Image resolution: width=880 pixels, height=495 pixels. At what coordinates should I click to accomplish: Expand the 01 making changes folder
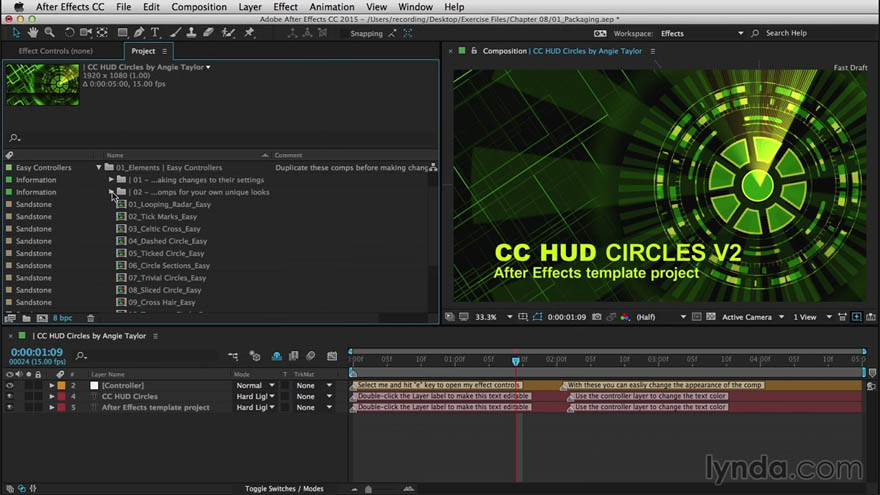(111, 180)
